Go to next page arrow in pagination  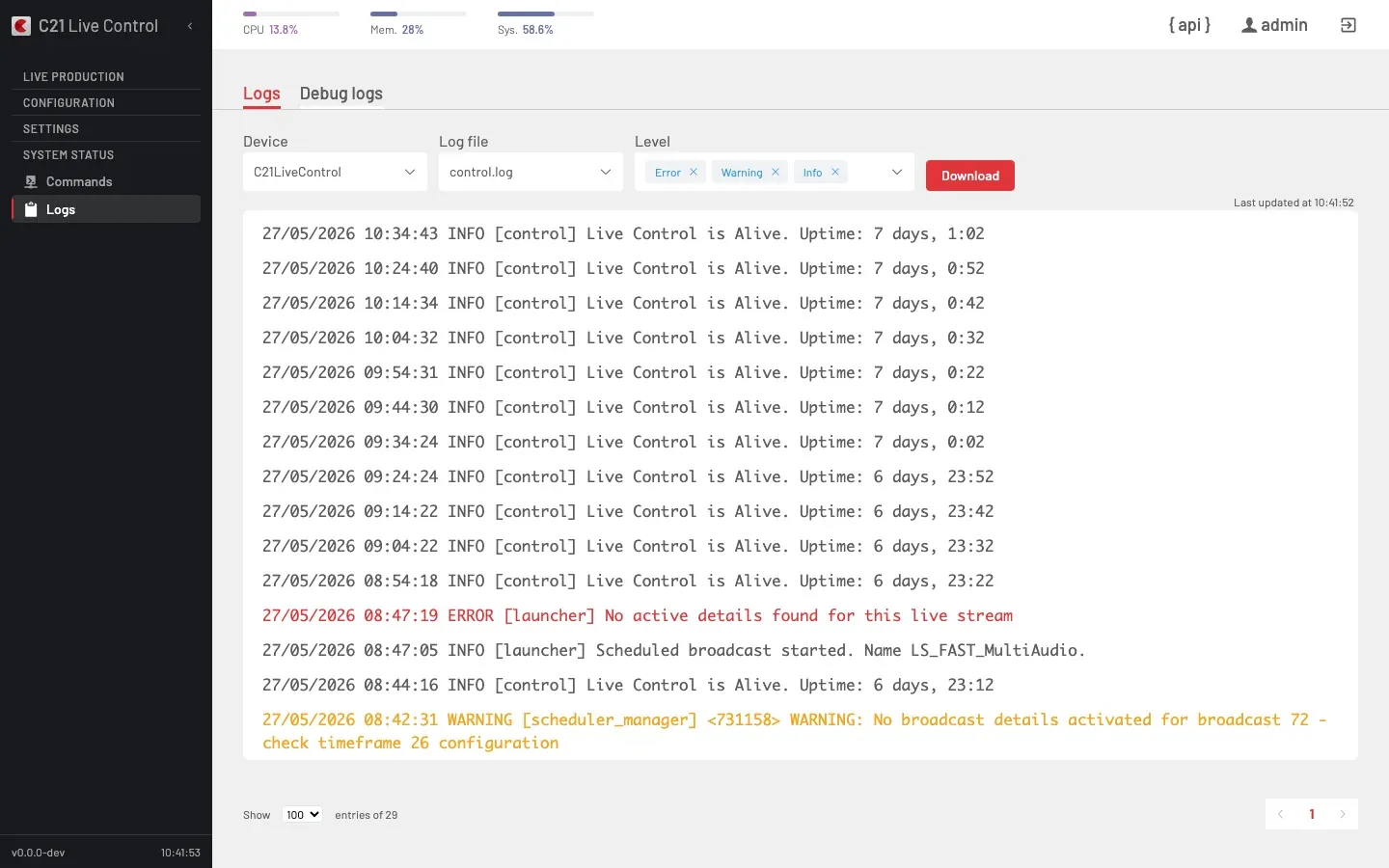coord(1343,814)
